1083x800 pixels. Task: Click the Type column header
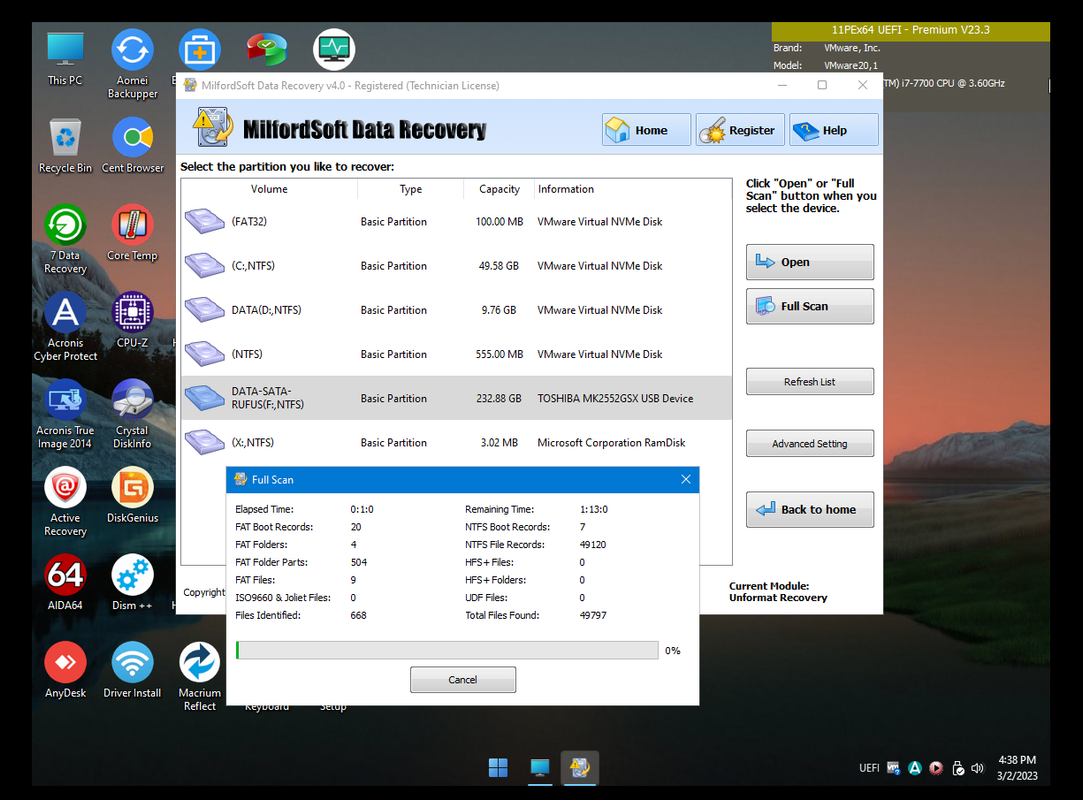[x=410, y=189]
